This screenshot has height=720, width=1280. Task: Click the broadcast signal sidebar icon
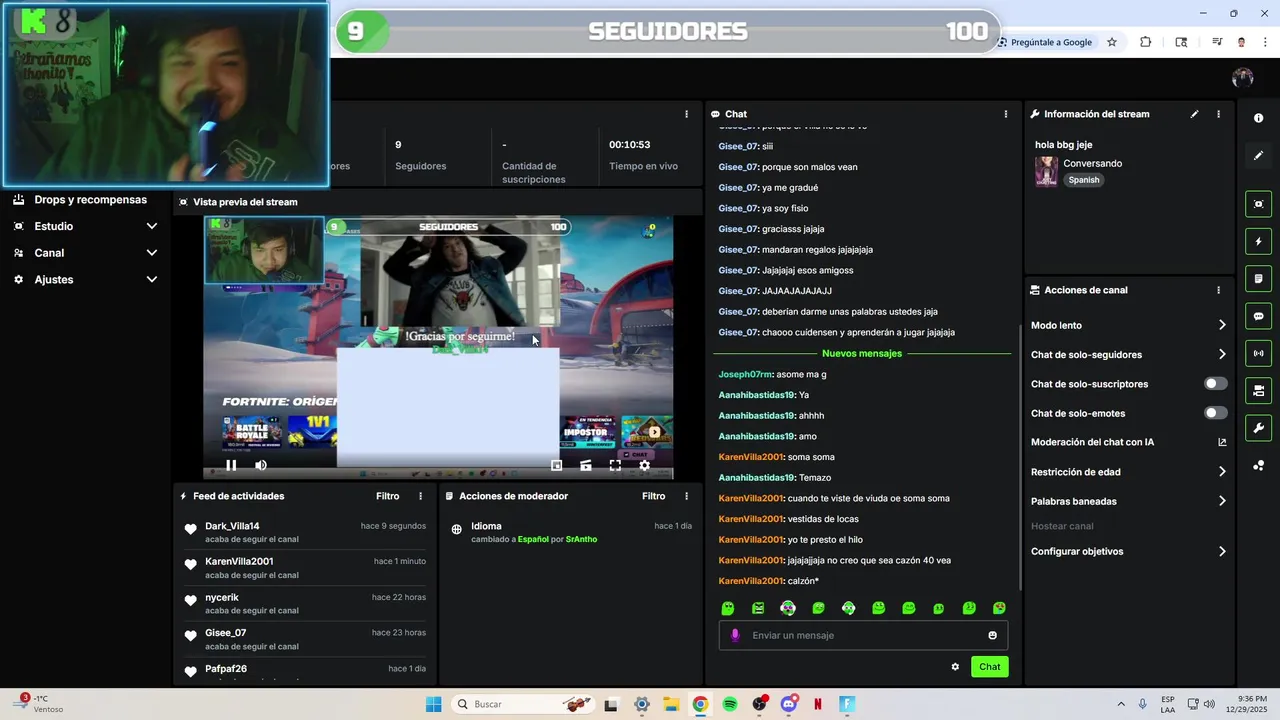(x=1258, y=353)
